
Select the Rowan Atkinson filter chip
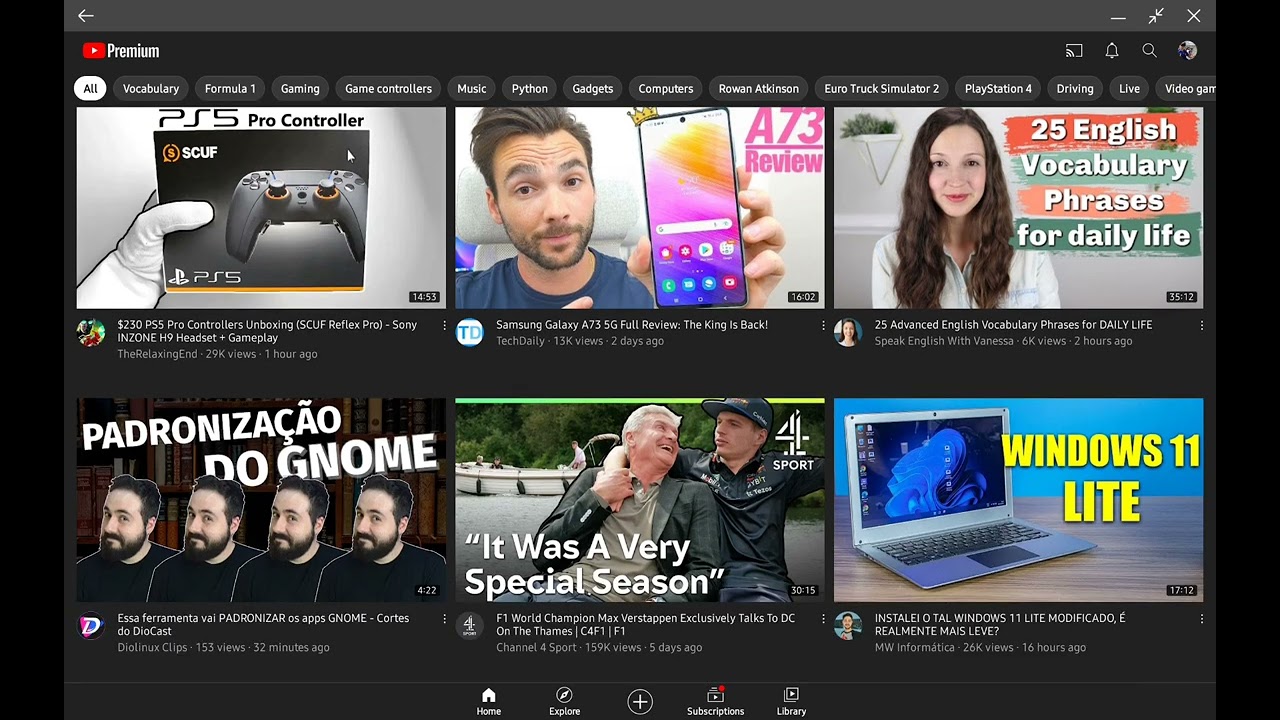[759, 88]
